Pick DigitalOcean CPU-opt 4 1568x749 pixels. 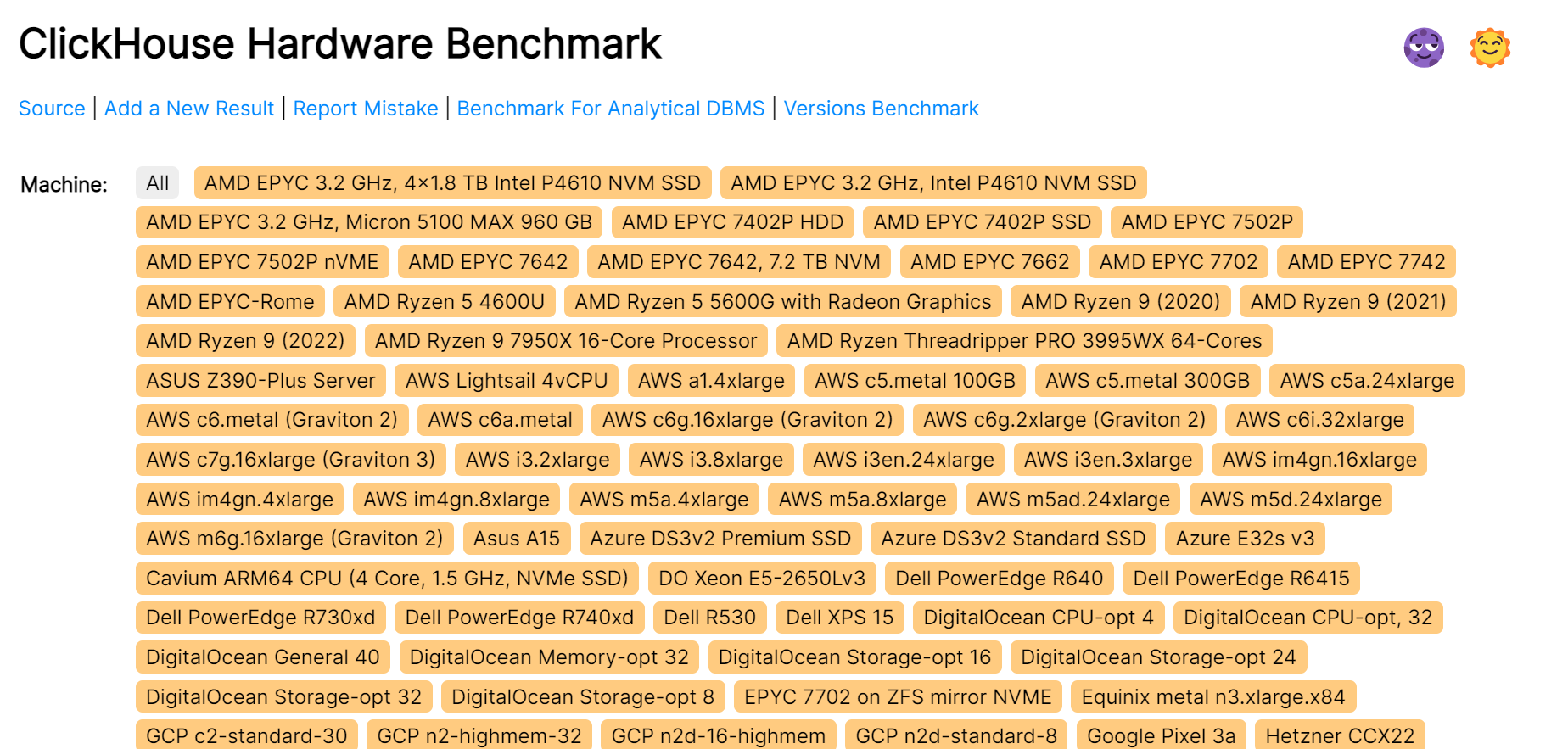click(1039, 618)
